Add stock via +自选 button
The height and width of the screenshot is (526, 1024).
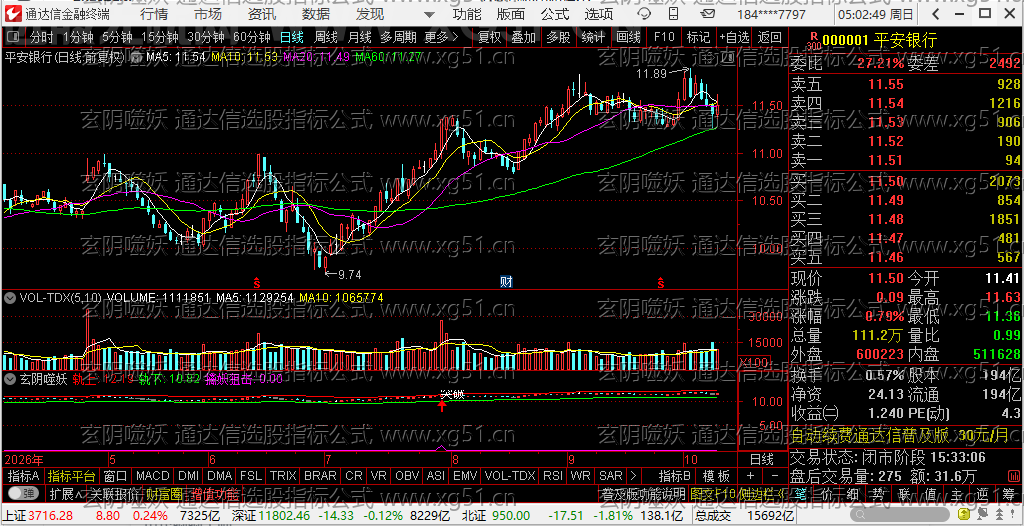pyautogui.click(x=734, y=37)
